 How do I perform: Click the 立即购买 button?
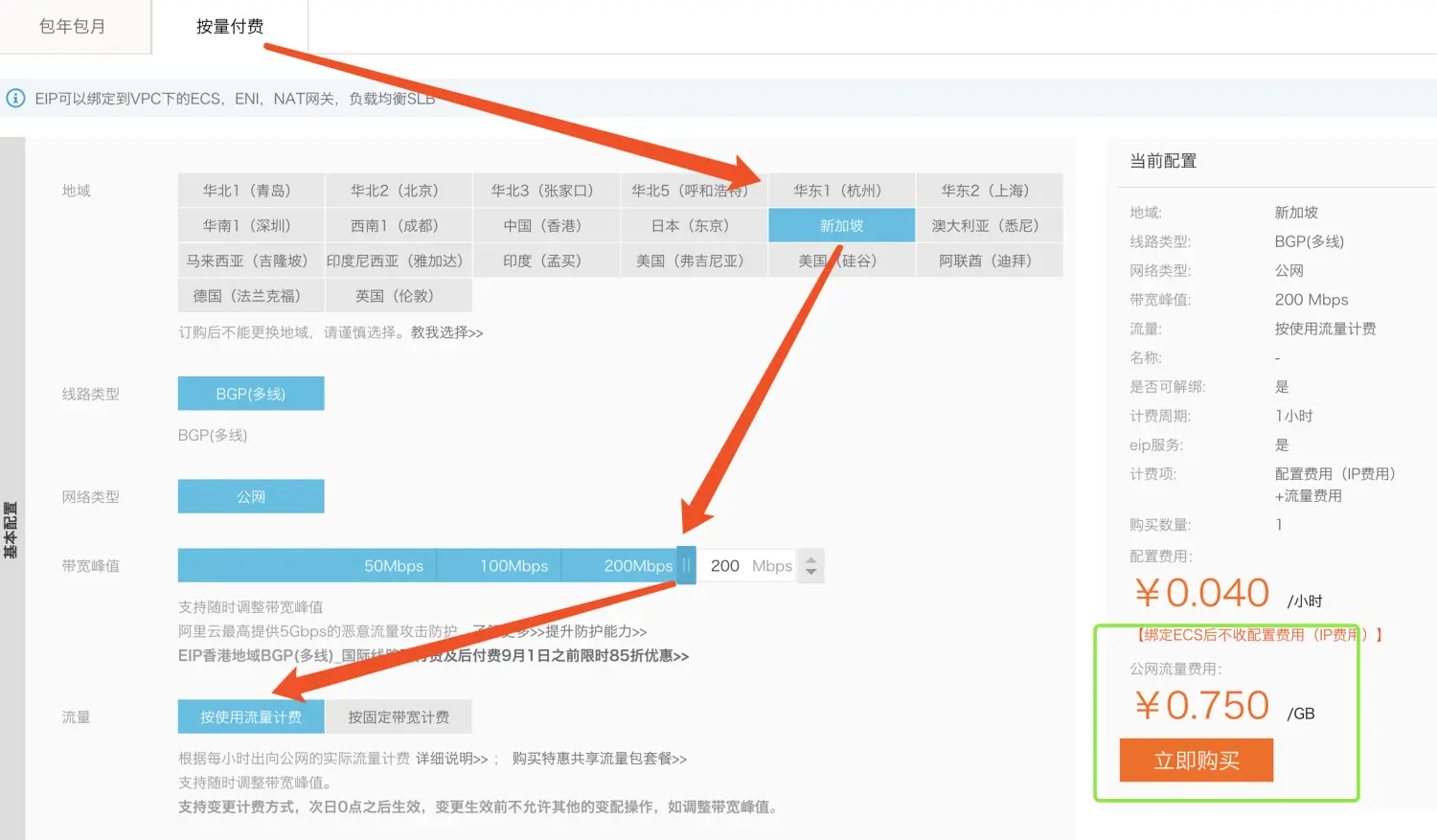[x=1197, y=761]
